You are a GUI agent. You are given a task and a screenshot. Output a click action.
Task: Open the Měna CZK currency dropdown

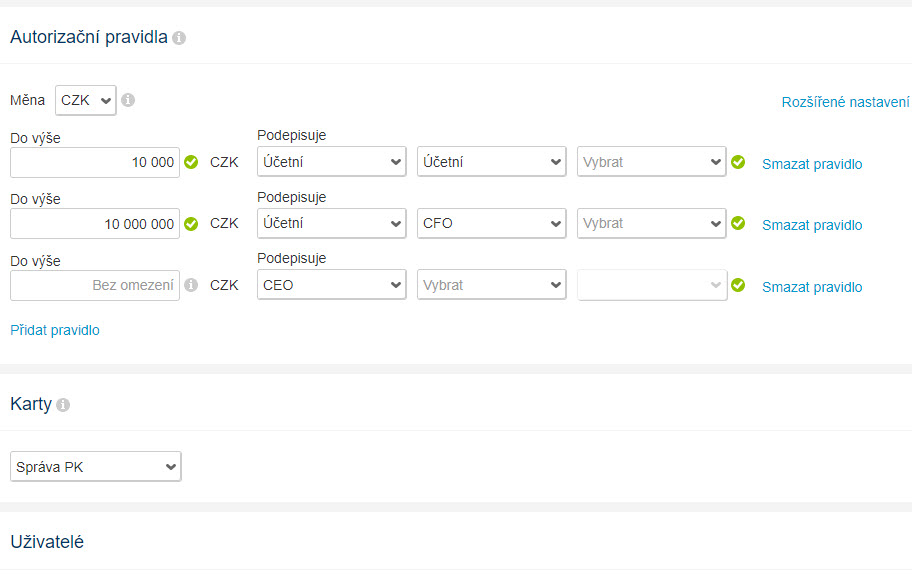(x=86, y=100)
